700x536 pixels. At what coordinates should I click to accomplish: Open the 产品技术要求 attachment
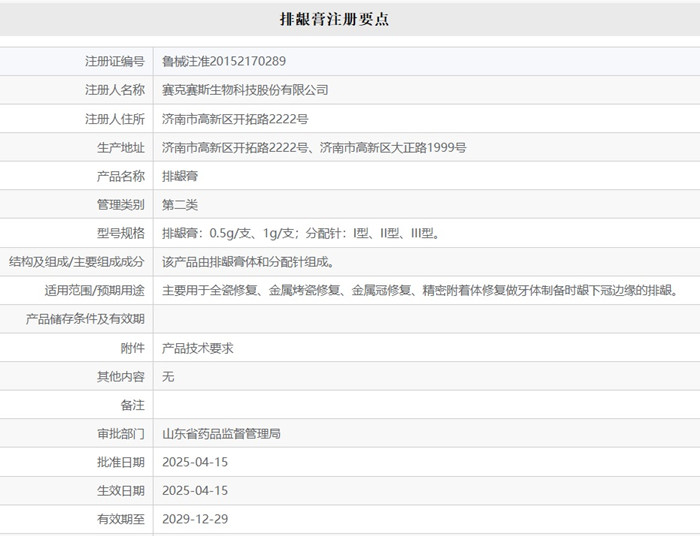198,348
